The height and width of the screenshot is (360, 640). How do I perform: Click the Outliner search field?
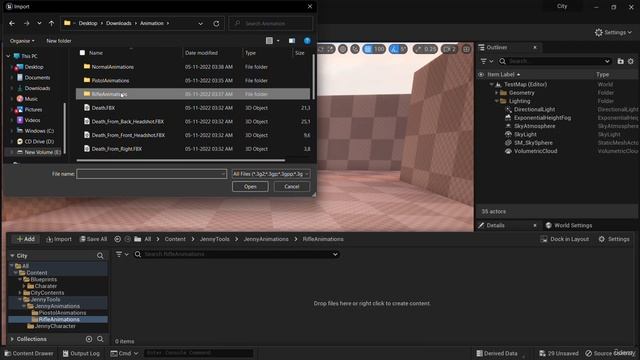coord(555,61)
